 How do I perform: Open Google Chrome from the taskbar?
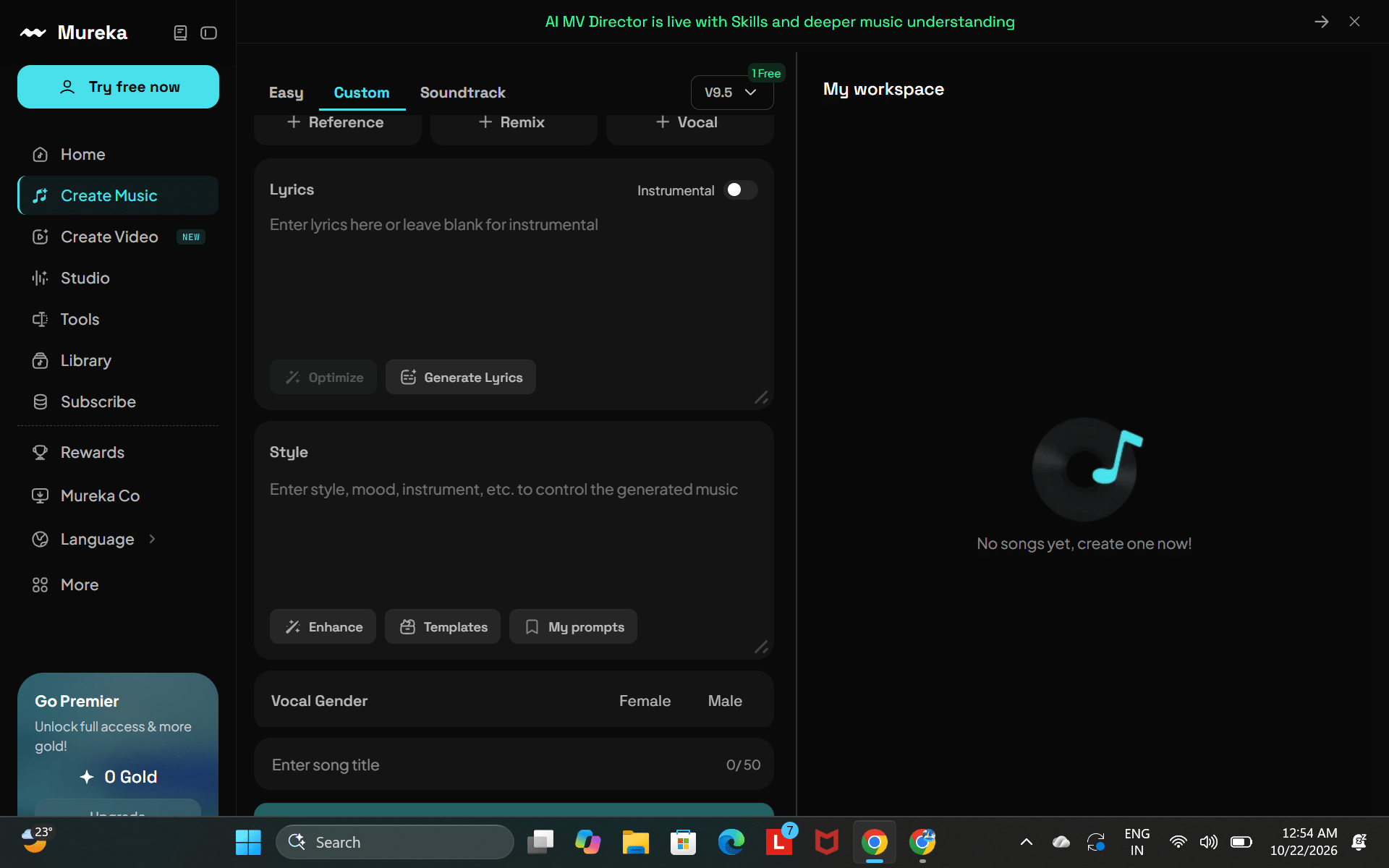pos(875,842)
